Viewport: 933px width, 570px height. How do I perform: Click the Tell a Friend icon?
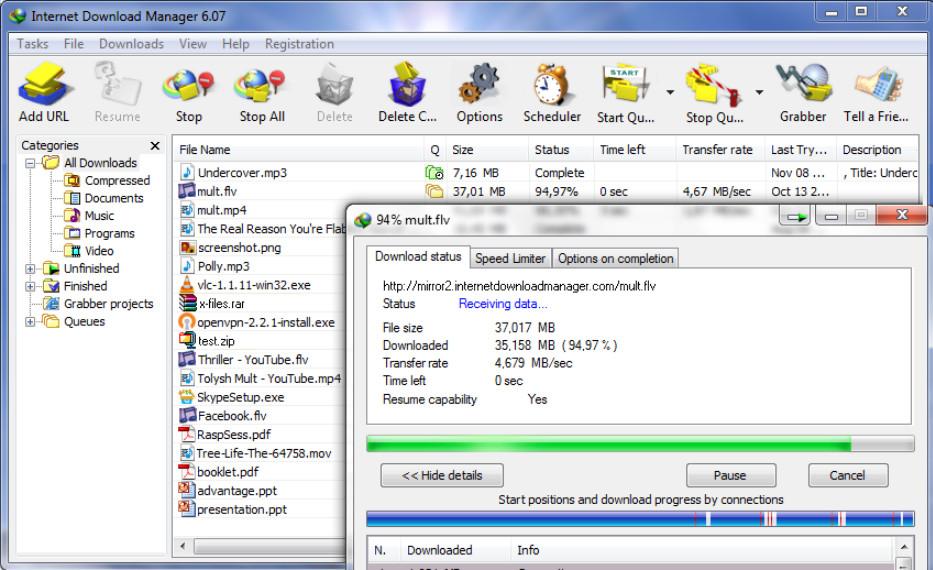875,87
